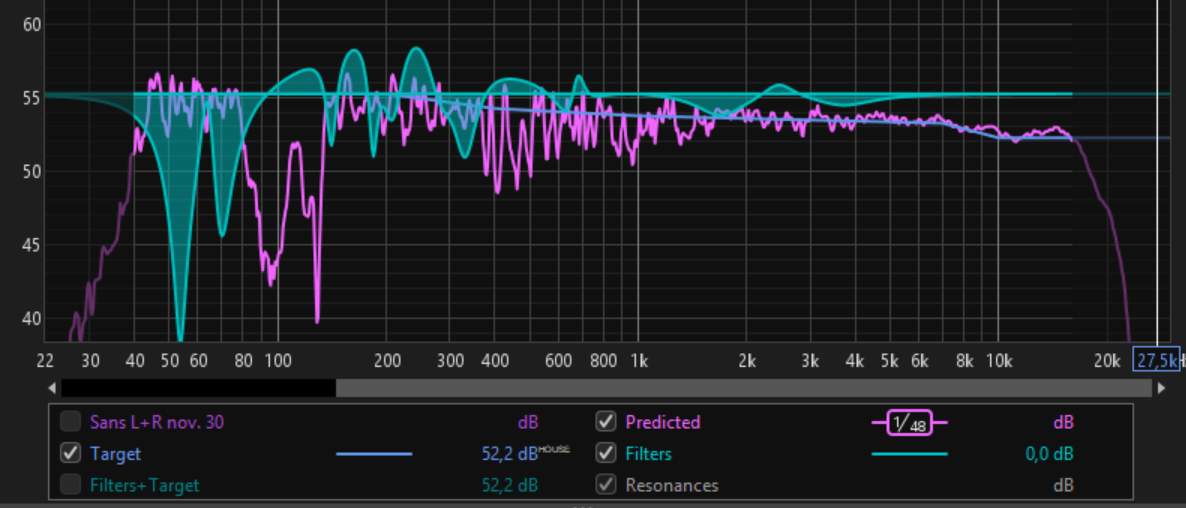Click the blue Target trace line sample

(374, 454)
